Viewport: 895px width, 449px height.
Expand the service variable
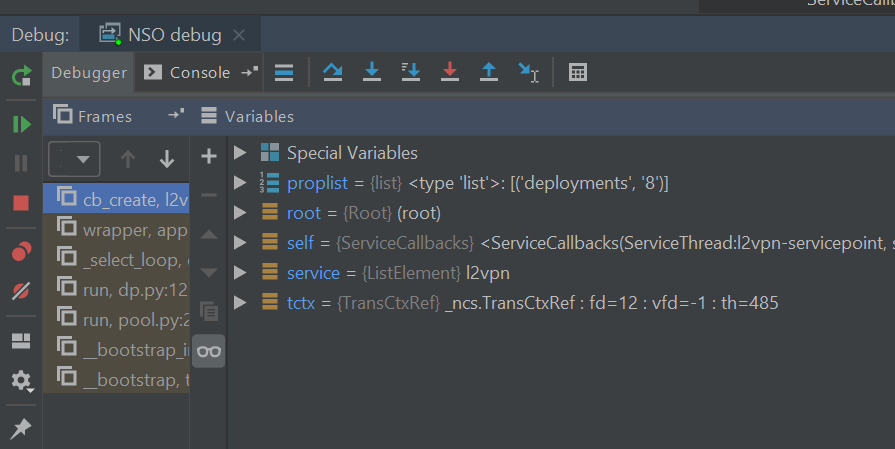coord(240,273)
